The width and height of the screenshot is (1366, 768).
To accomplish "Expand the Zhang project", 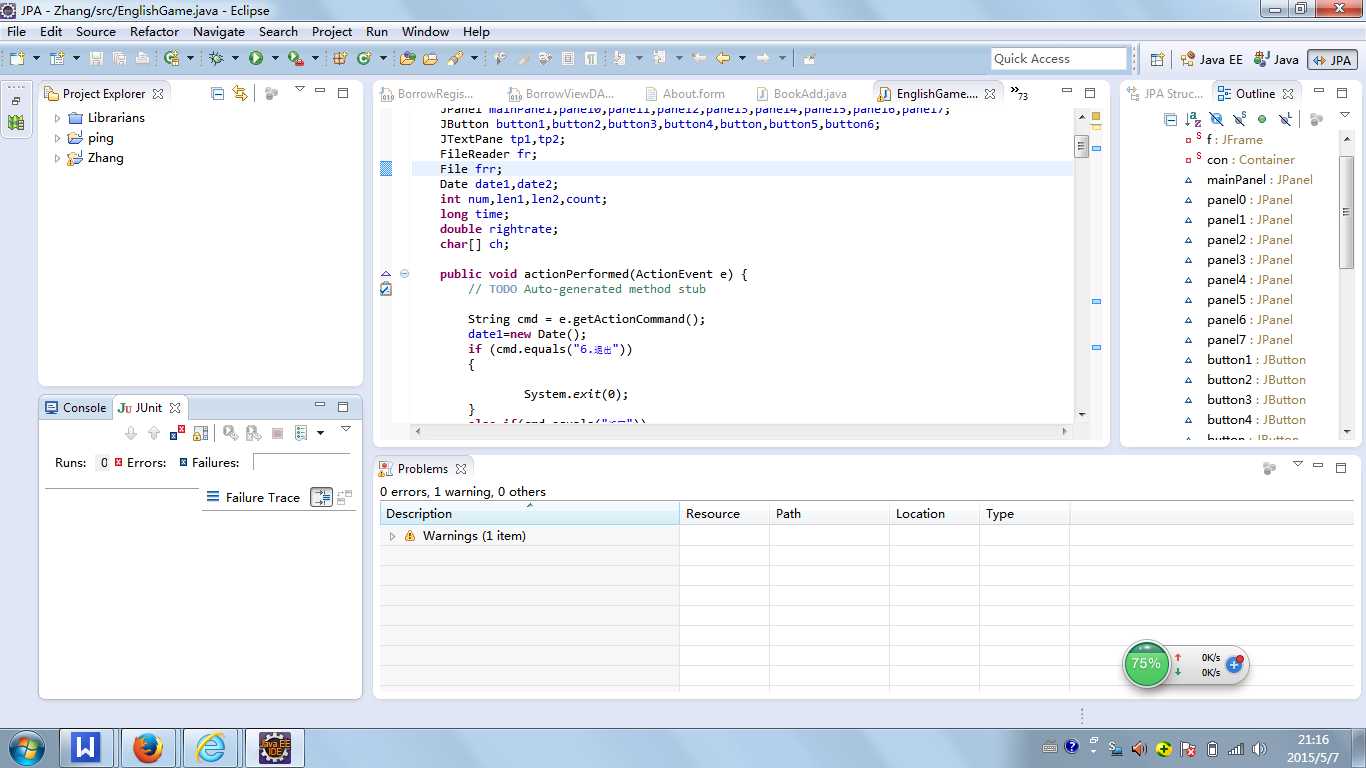I will tap(58, 158).
